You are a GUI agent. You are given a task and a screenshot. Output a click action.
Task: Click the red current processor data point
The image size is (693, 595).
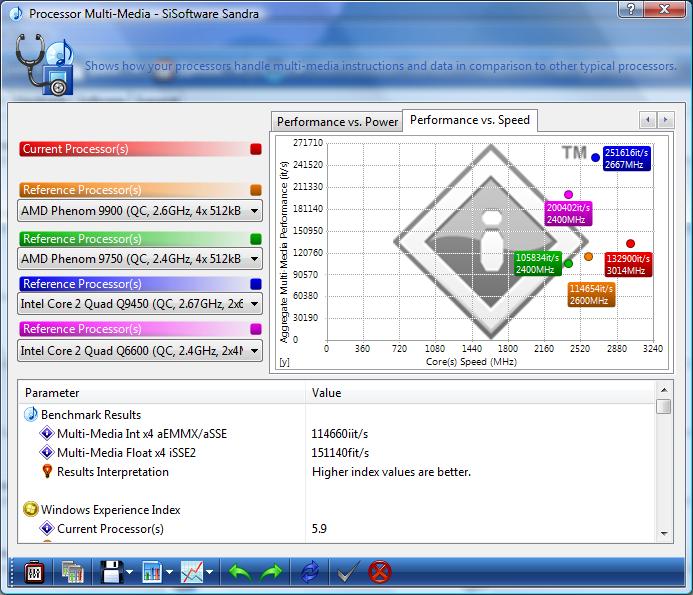point(630,244)
